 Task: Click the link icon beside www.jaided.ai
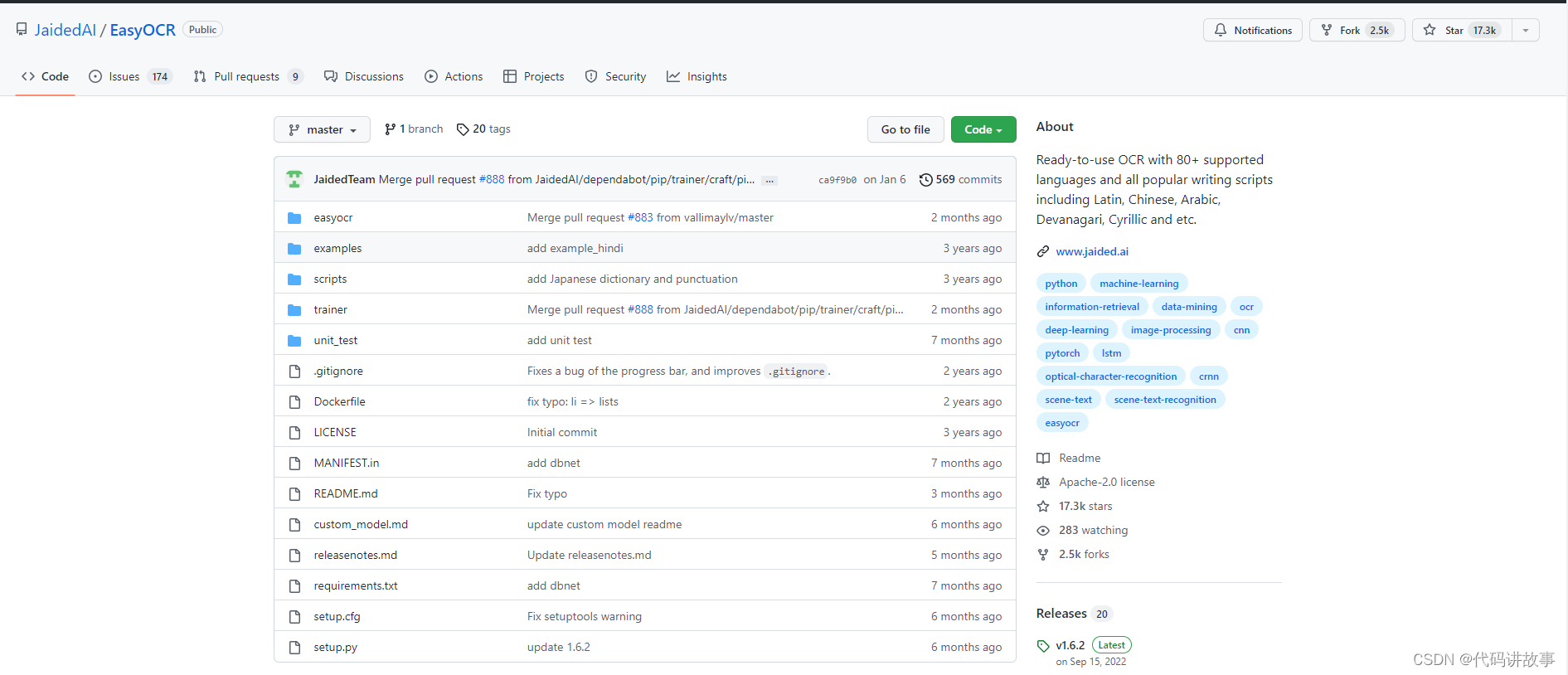[x=1043, y=252]
